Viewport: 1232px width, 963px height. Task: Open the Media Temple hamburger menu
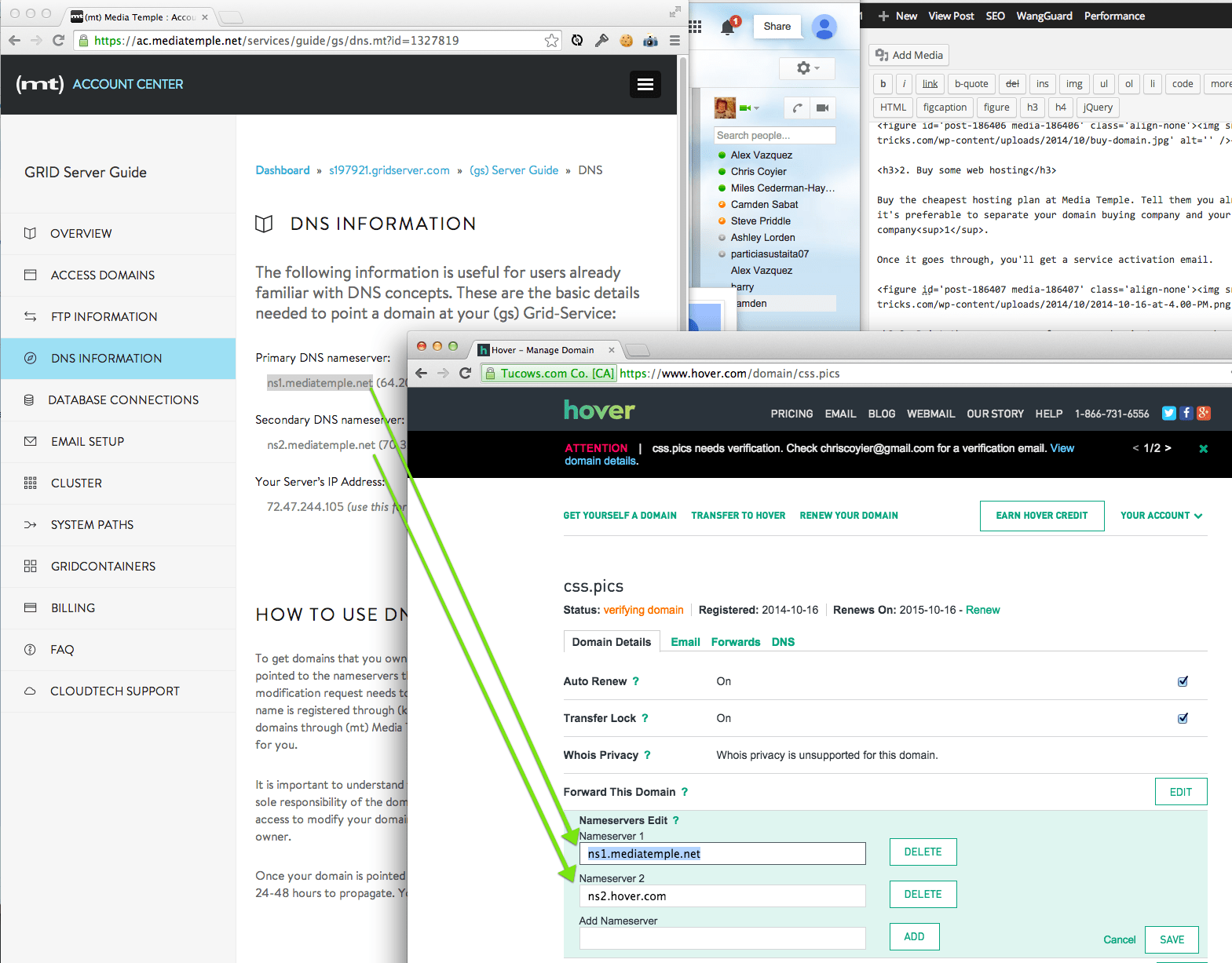tap(645, 84)
